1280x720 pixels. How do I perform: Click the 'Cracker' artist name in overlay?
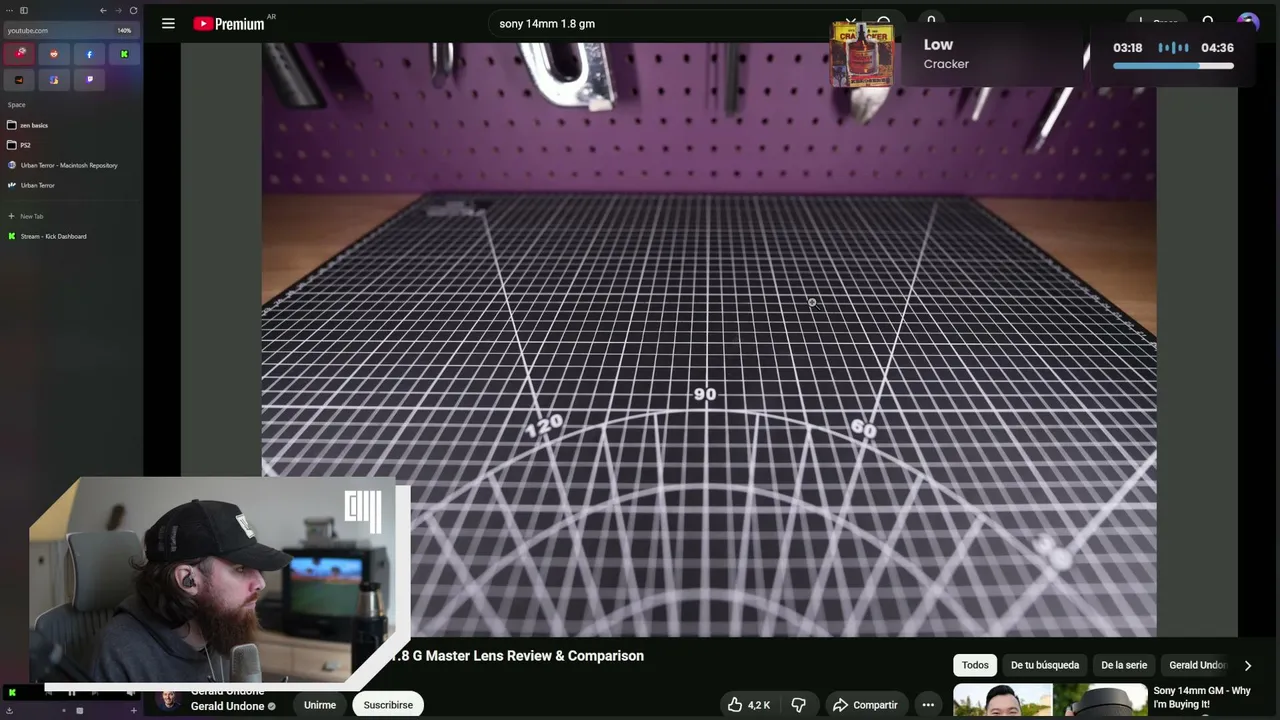tap(946, 64)
